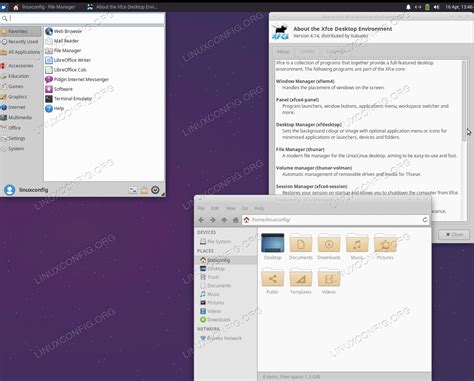474x381 pixels.
Task: Close the About Xfce dialog via Close button
Action: [x=454, y=234]
